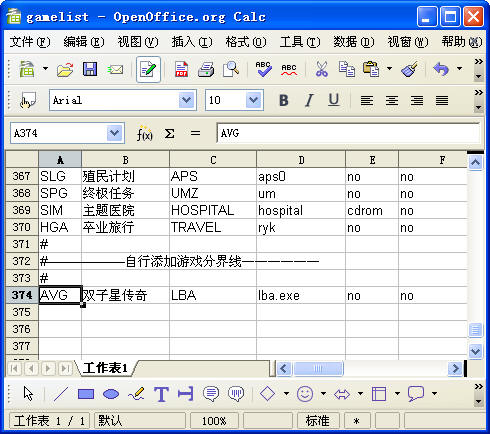Export directly as PDF icon
490x434 pixels.
181,69
